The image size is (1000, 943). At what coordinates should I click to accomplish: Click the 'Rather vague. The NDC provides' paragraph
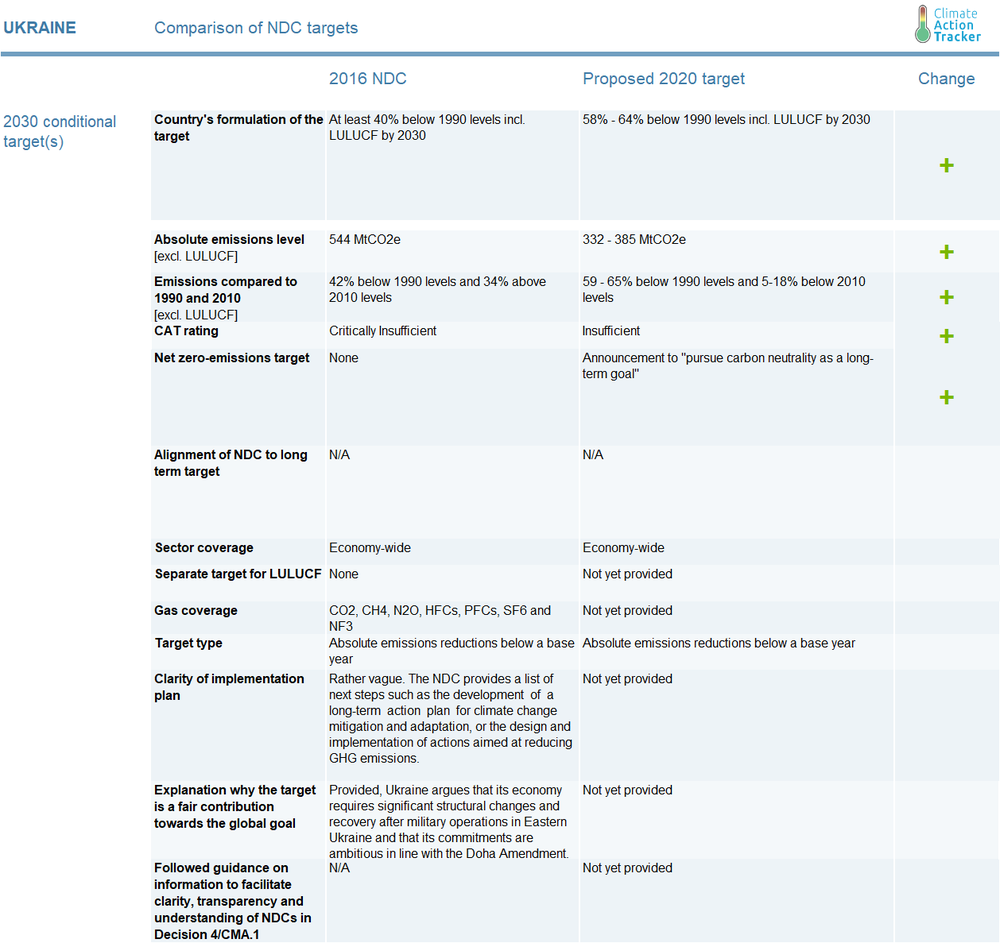point(450,719)
